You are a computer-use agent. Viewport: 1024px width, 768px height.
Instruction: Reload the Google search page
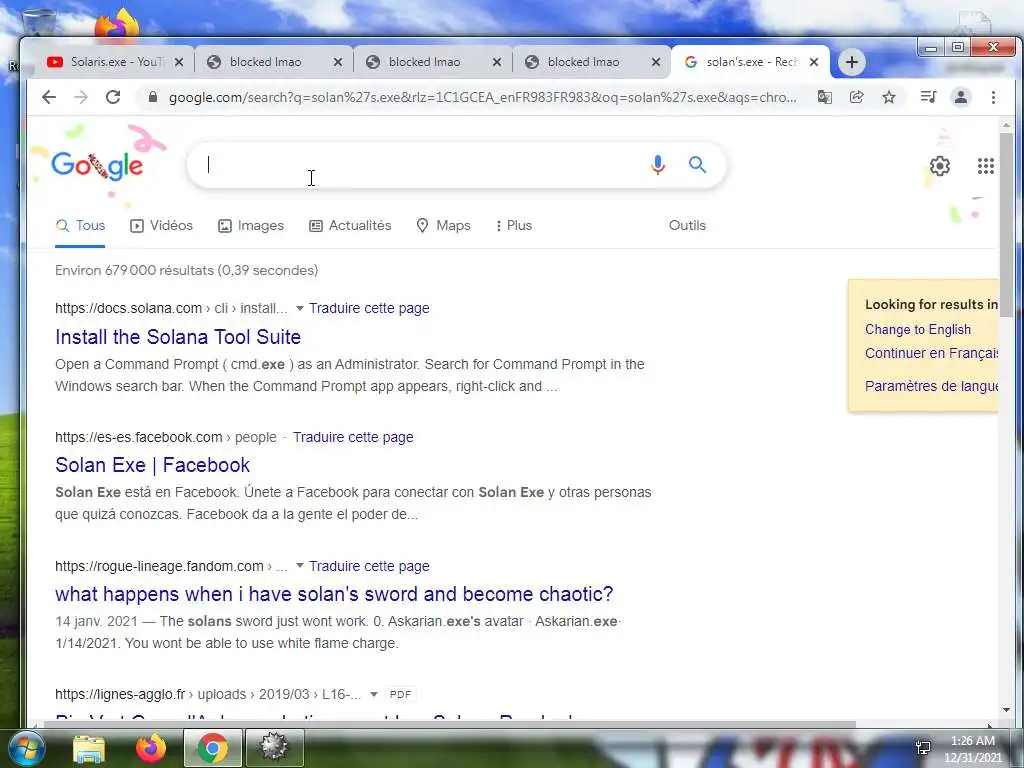[113, 97]
